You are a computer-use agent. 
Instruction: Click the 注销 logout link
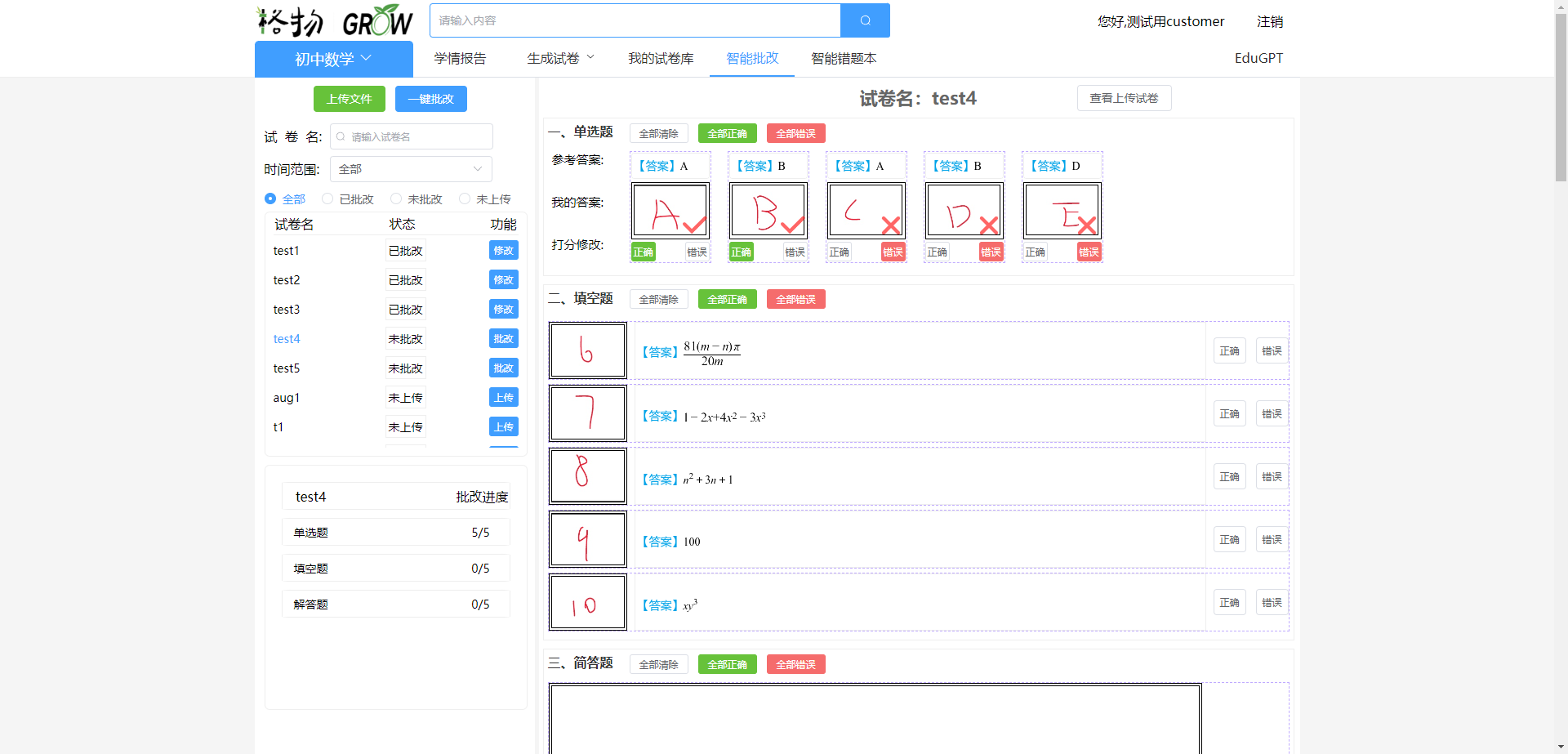pyautogui.click(x=1270, y=21)
